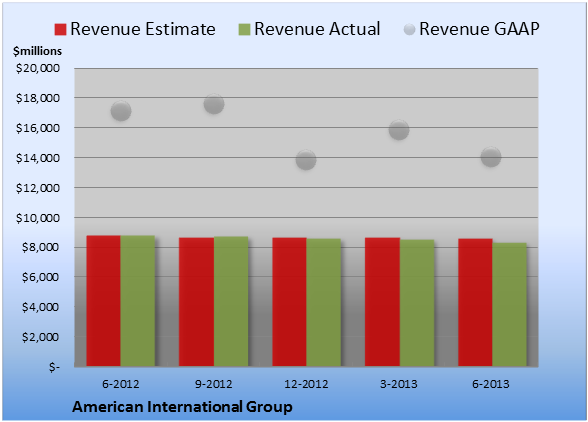Click the '$2,000' axis value
This screenshot has height=422, width=588.
[x=40, y=337]
